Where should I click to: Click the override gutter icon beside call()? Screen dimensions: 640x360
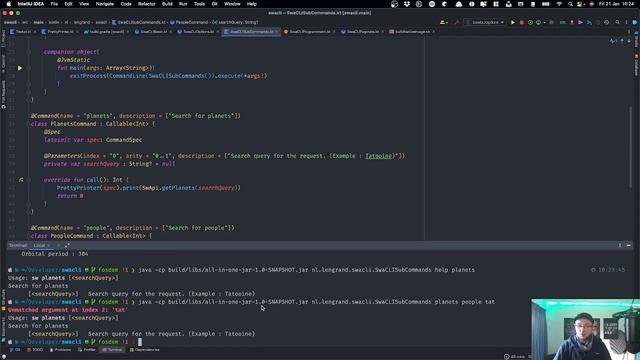tap(21, 180)
